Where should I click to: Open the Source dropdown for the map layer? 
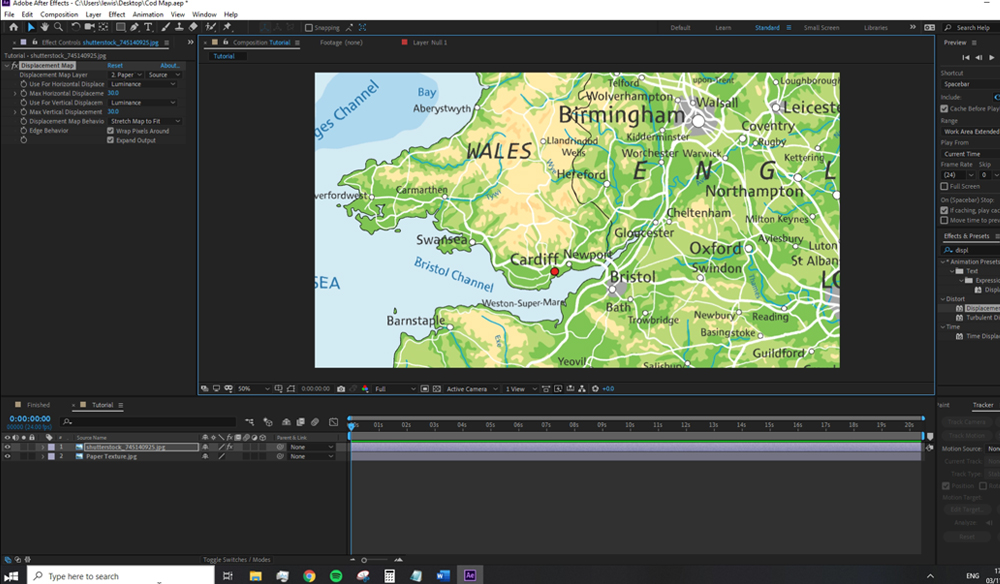(x=164, y=75)
